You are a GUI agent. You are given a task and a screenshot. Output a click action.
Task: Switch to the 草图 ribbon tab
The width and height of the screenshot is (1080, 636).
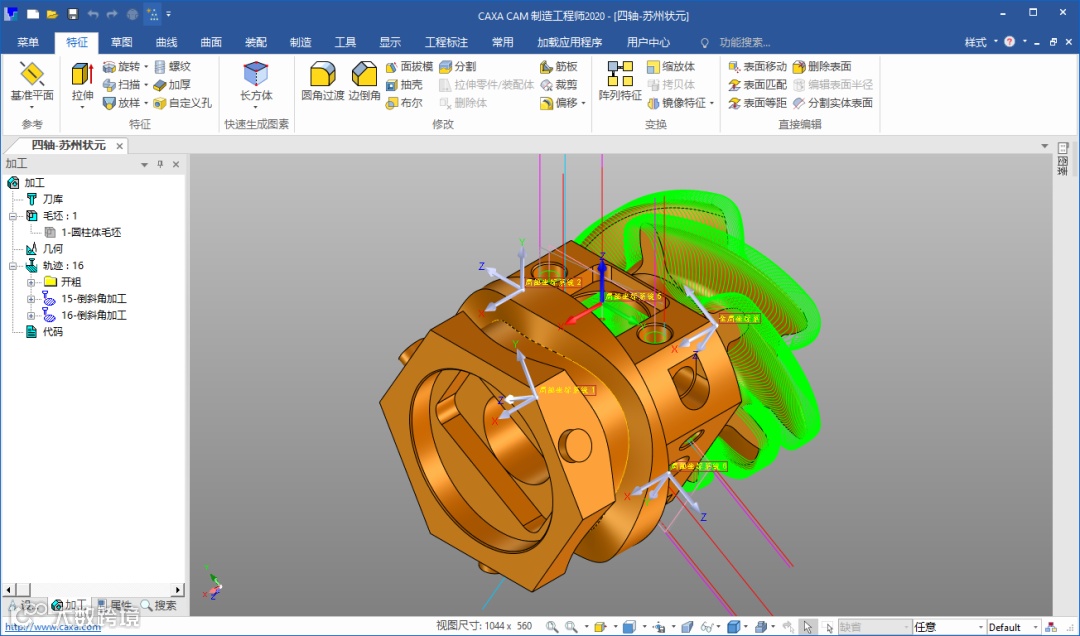[x=121, y=42]
